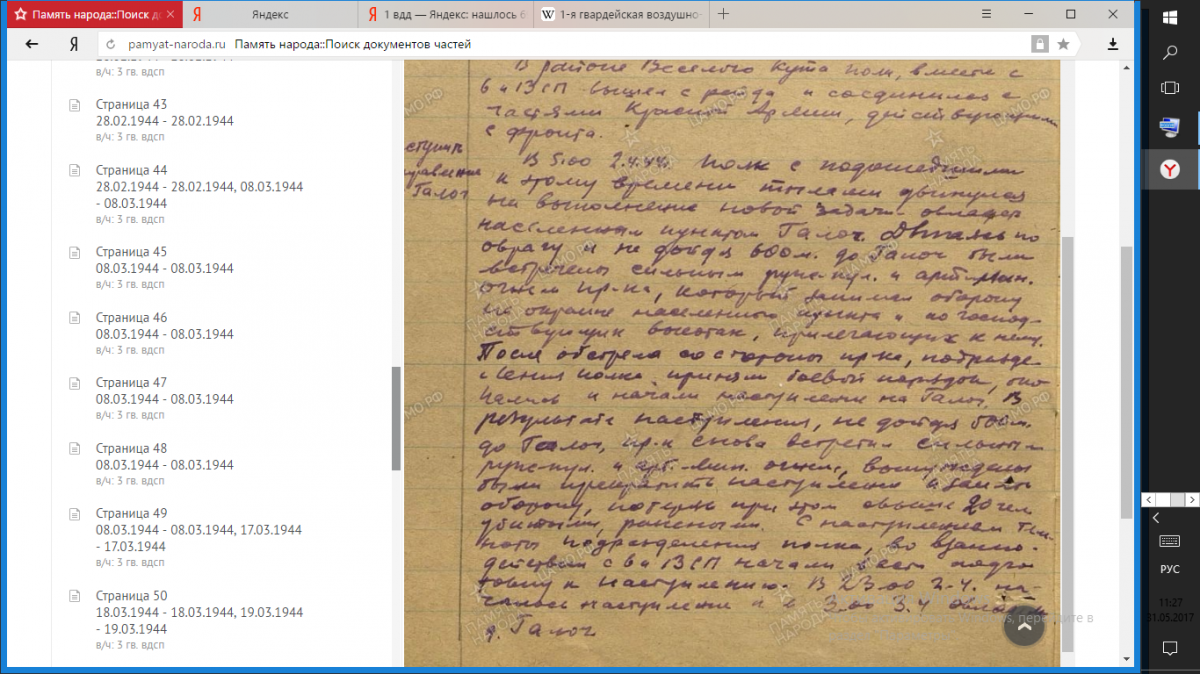Viewport: 1200px width, 674px height.
Task: Go back with the browser arrow
Action: tap(32, 44)
